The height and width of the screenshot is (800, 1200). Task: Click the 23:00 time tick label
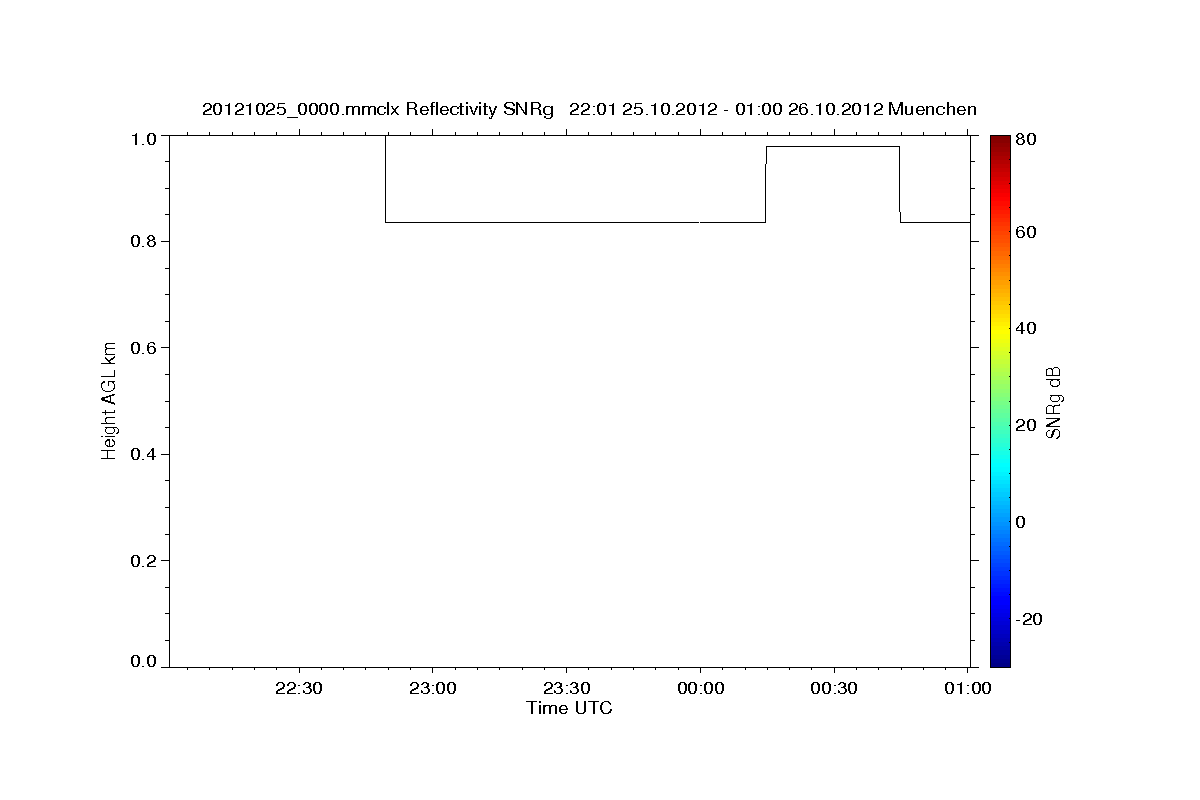[x=433, y=689]
